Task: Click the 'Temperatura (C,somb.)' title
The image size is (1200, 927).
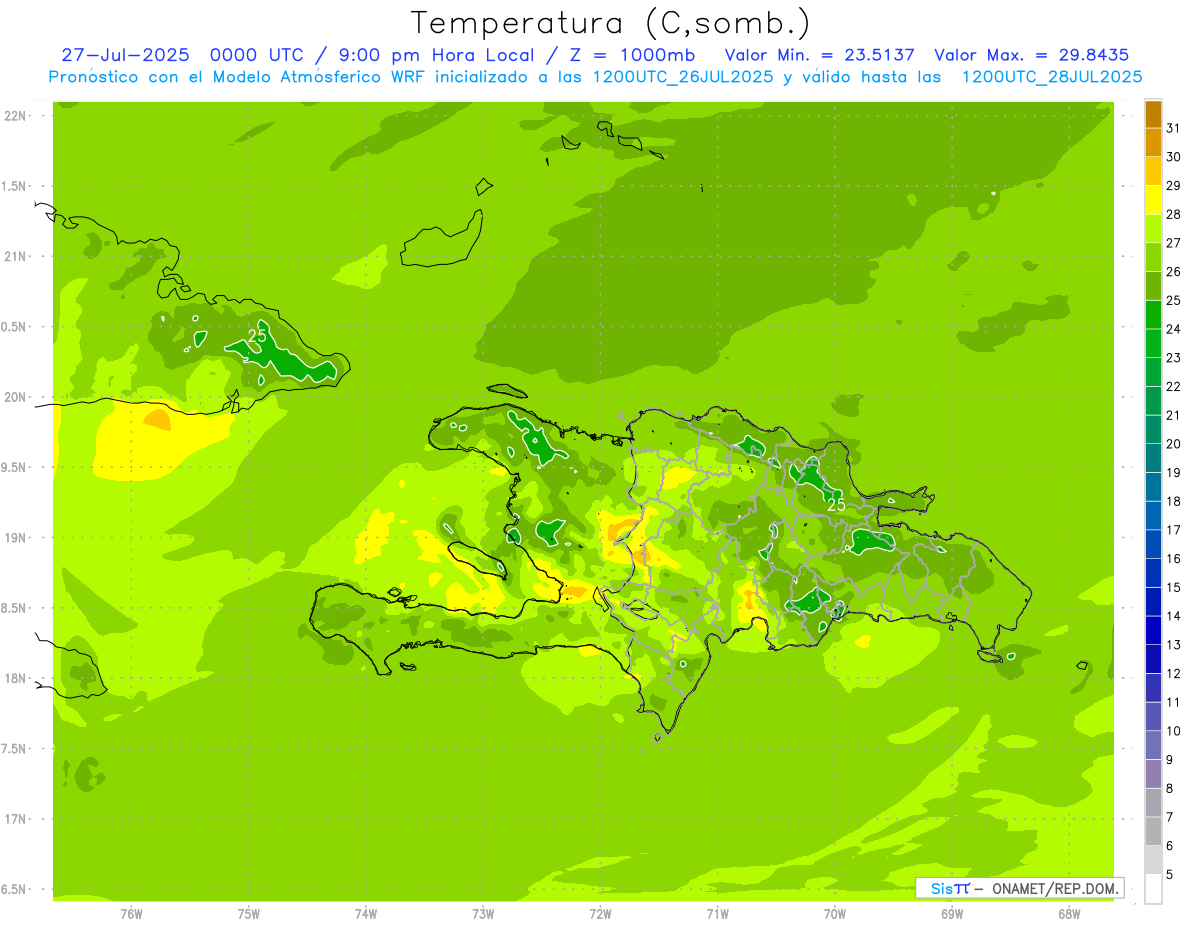Action: click(611, 23)
